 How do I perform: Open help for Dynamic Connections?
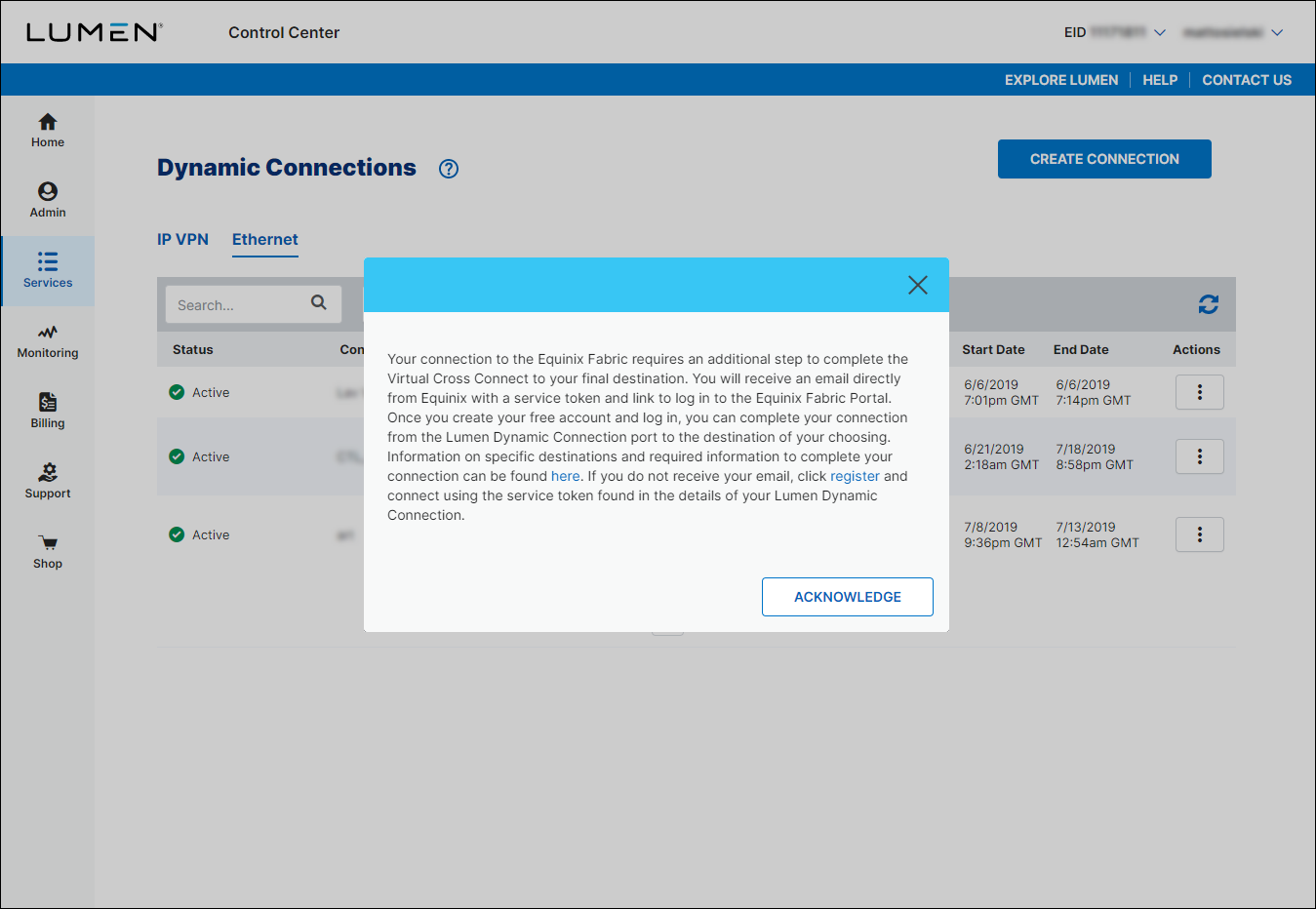(449, 169)
